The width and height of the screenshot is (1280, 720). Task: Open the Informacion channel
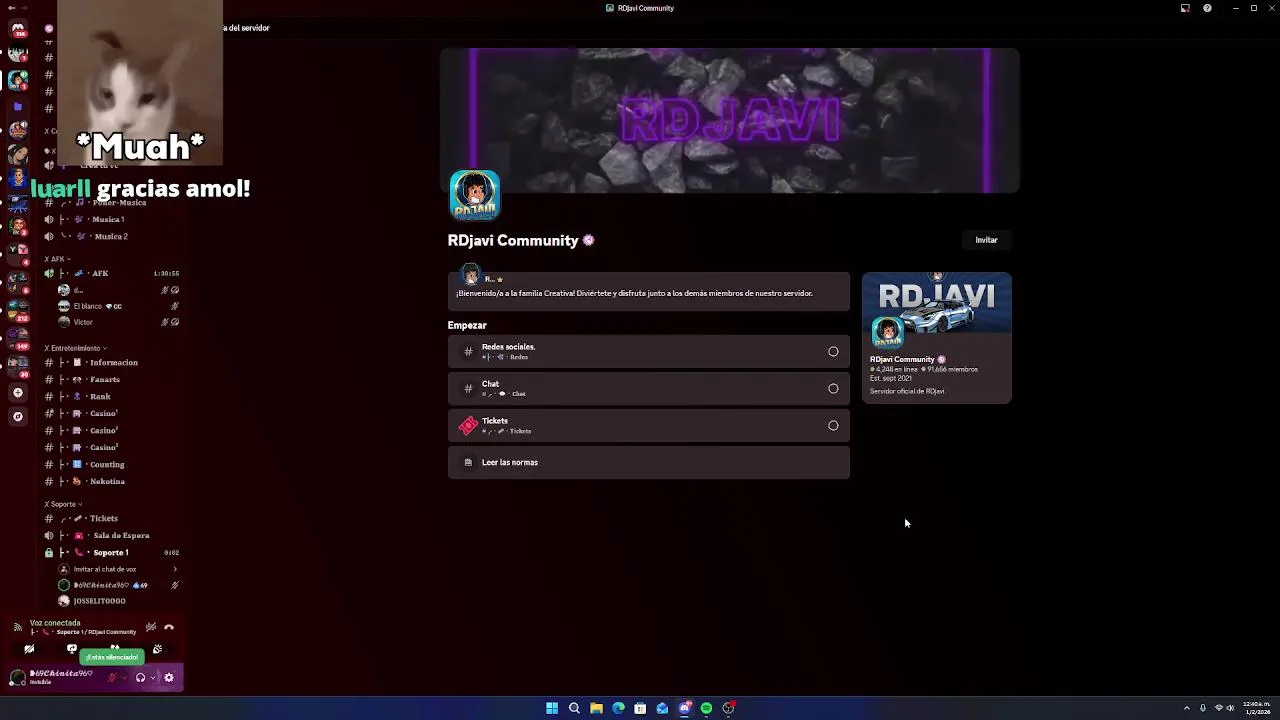[110, 362]
